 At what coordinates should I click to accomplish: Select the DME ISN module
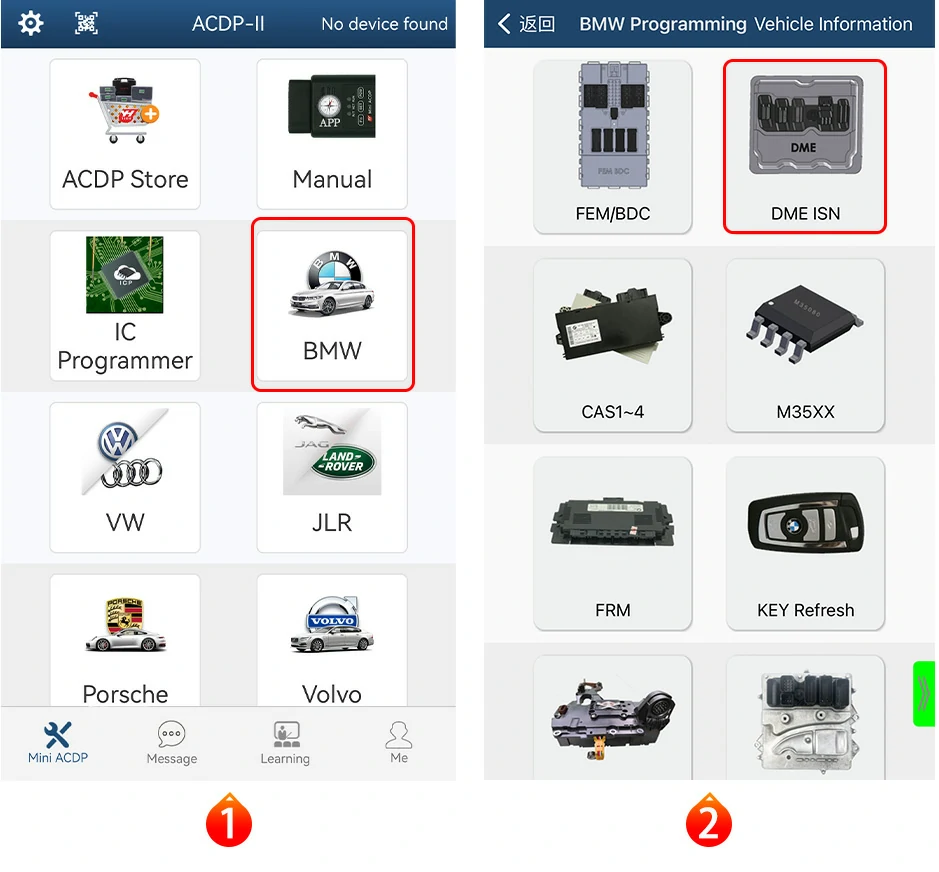pyautogui.click(x=805, y=147)
